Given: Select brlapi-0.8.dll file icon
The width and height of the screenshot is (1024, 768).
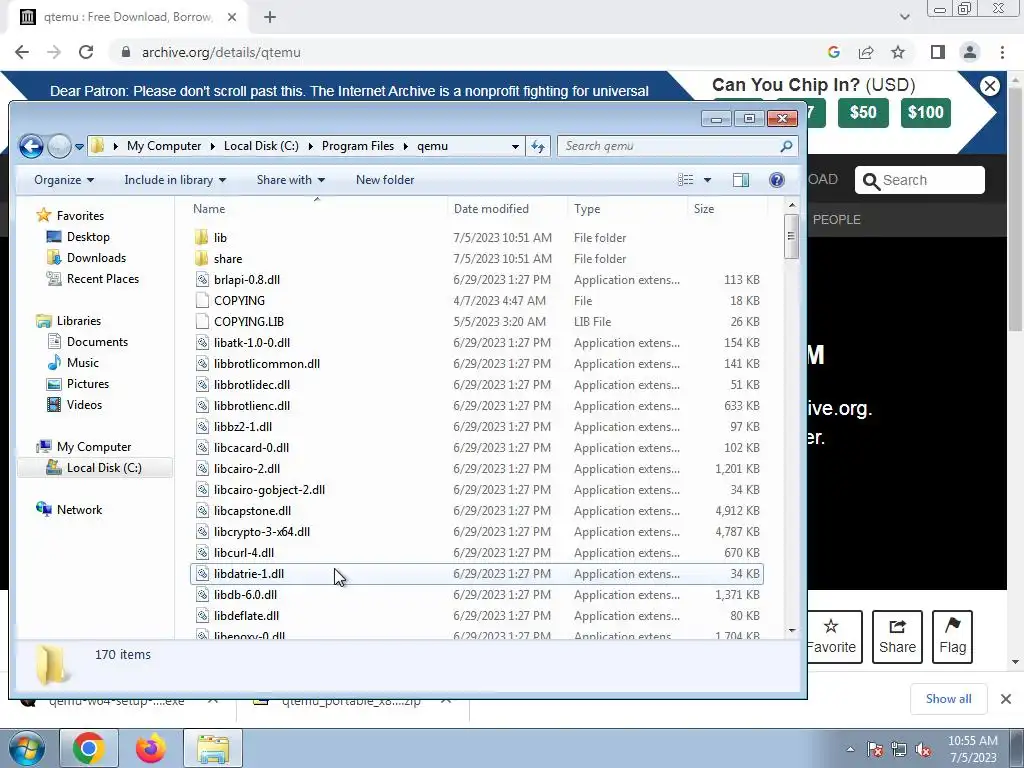Looking at the screenshot, I should (x=202, y=280).
